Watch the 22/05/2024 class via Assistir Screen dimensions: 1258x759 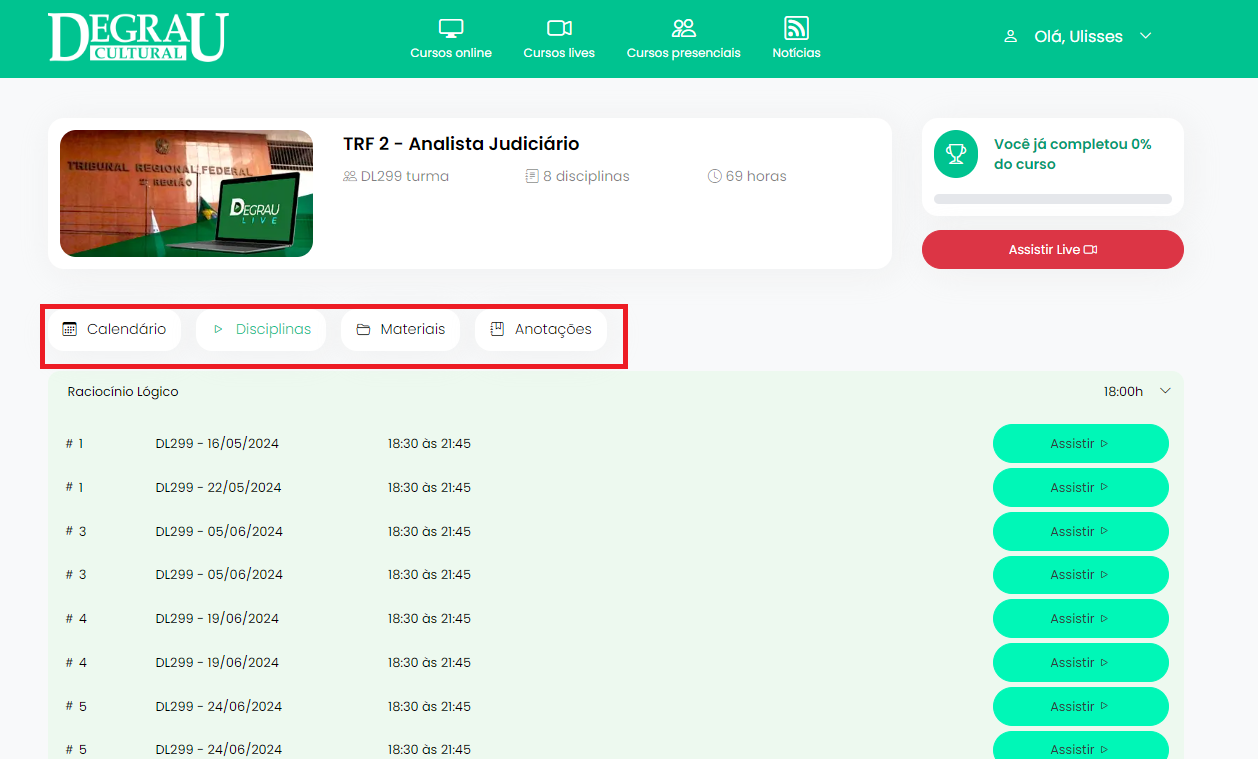point(1080,488)
